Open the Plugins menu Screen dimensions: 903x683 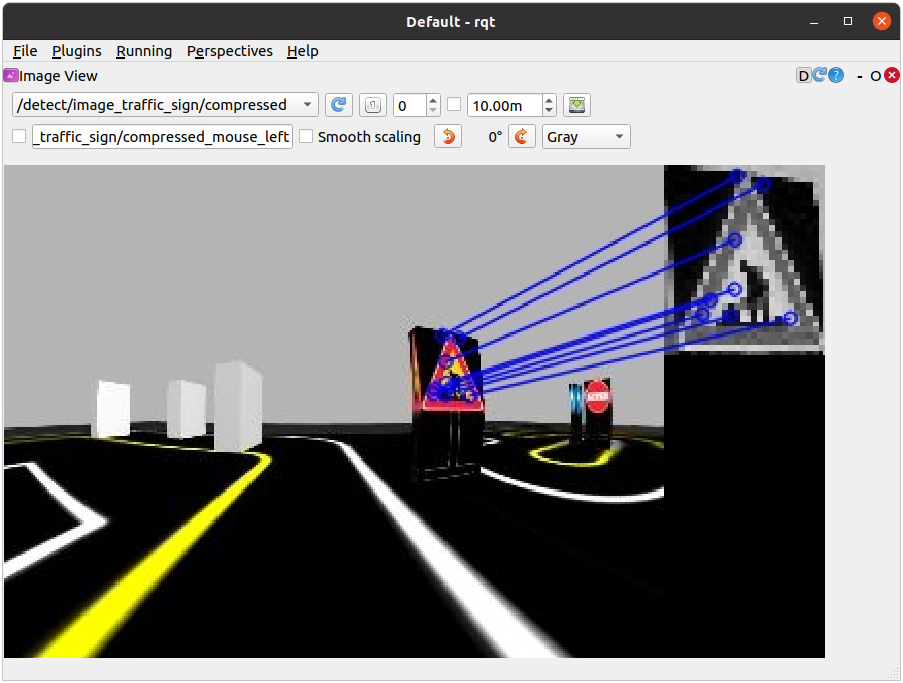pos(76,51)
